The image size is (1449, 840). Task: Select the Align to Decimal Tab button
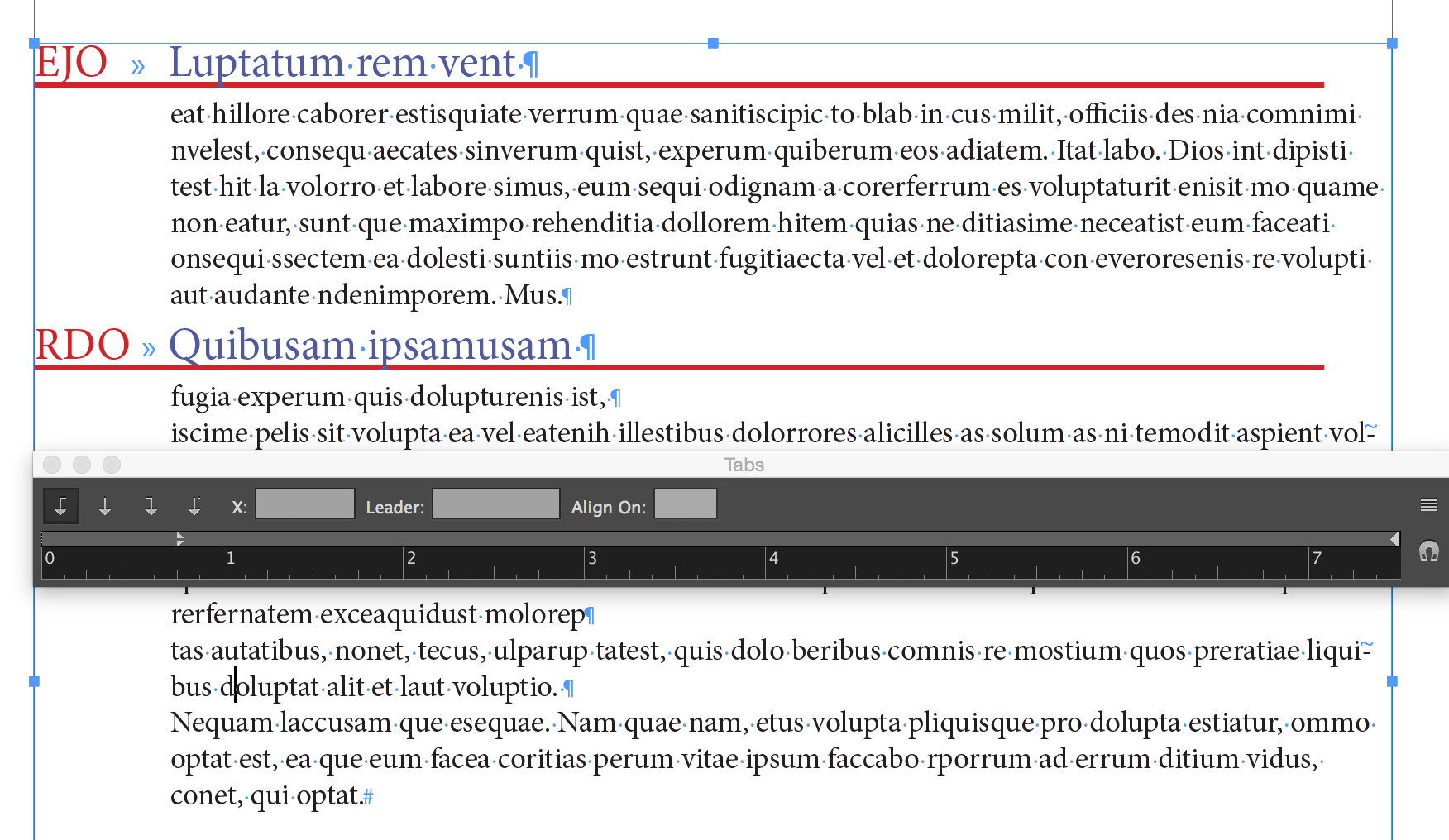tap(194, 506)
